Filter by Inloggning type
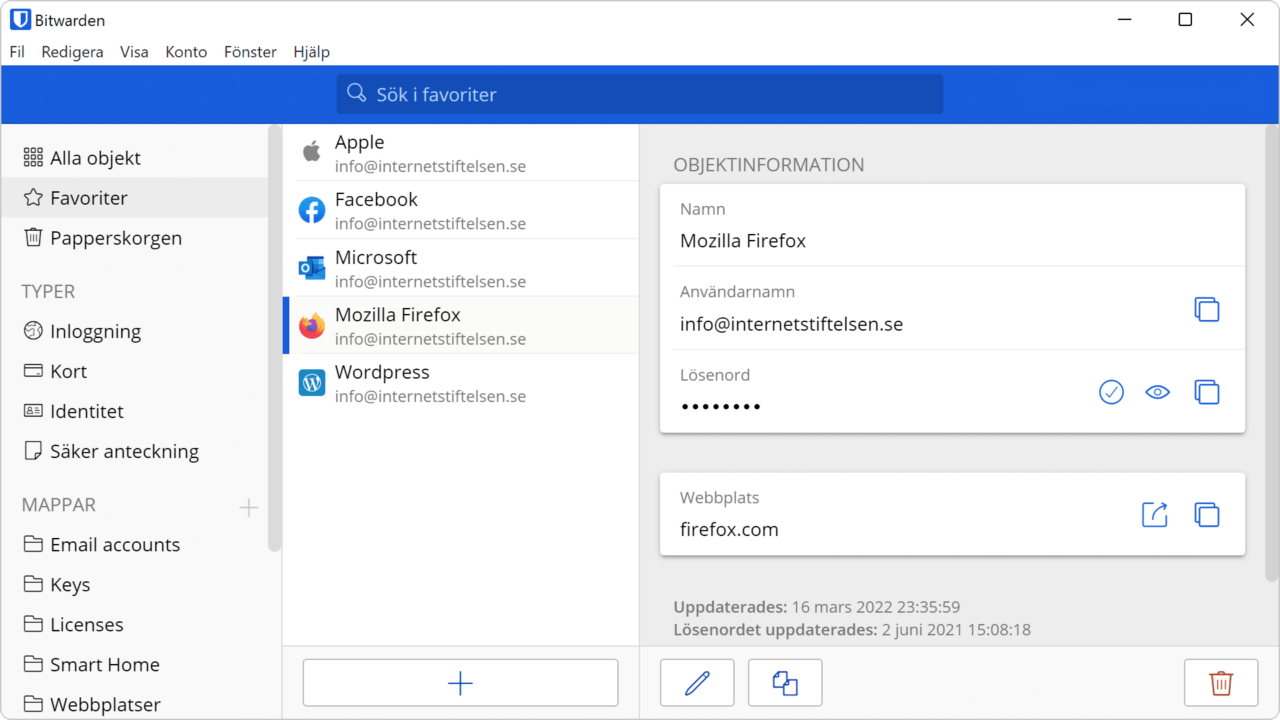The image size is (1280, 720). 135,331
